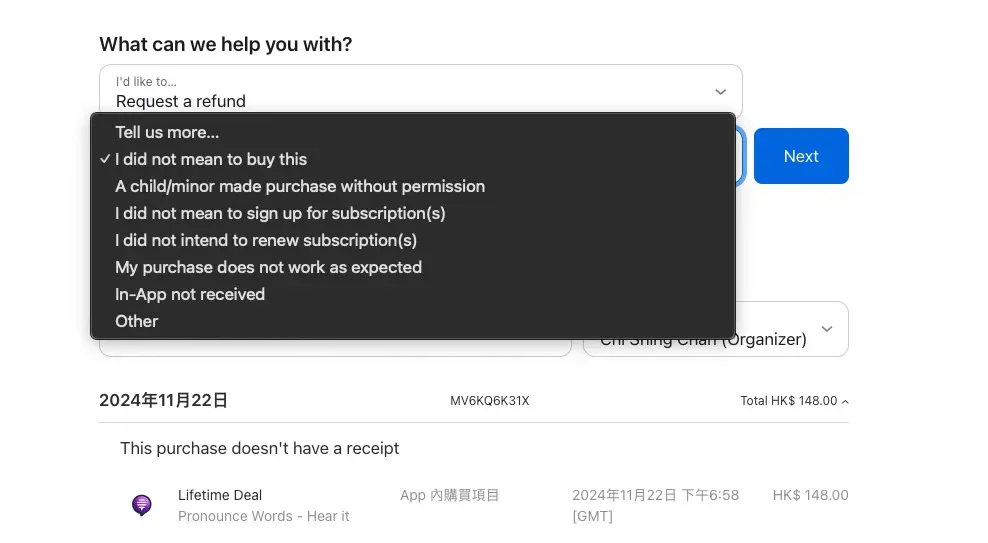Click order ID MV6KQ6K31X
Screen dimensions: 988x543
(490, 401)
